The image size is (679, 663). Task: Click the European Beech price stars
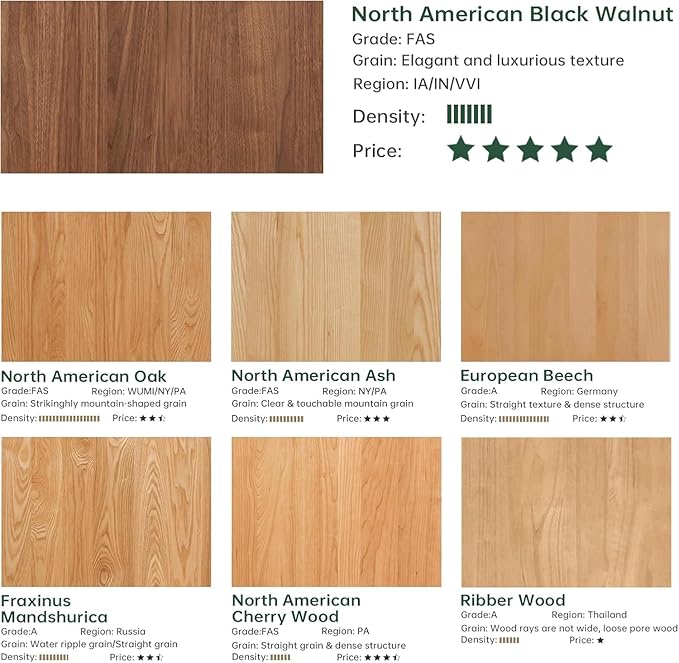tap(613, 419)
